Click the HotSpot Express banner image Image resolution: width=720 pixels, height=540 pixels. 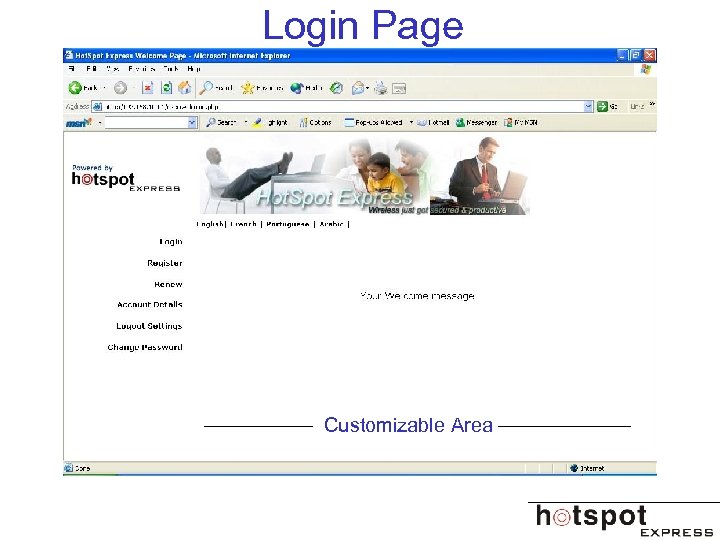point(365,176)
